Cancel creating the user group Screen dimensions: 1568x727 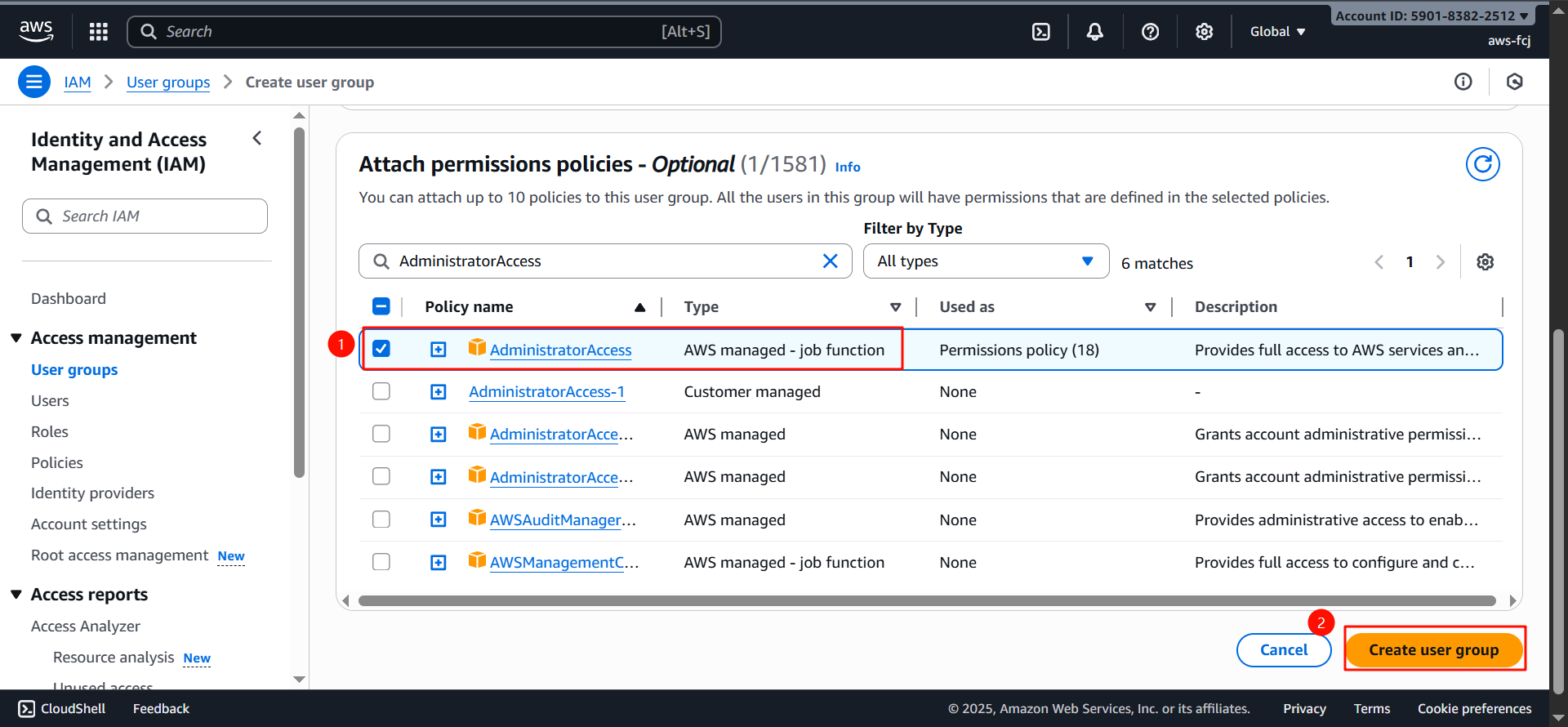pos(1284,650)
